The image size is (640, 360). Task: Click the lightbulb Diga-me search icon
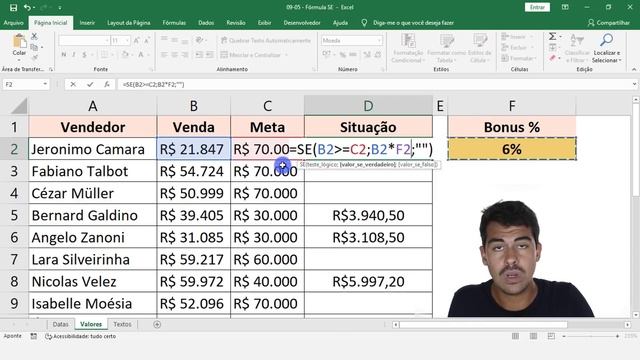pos(364,23)
